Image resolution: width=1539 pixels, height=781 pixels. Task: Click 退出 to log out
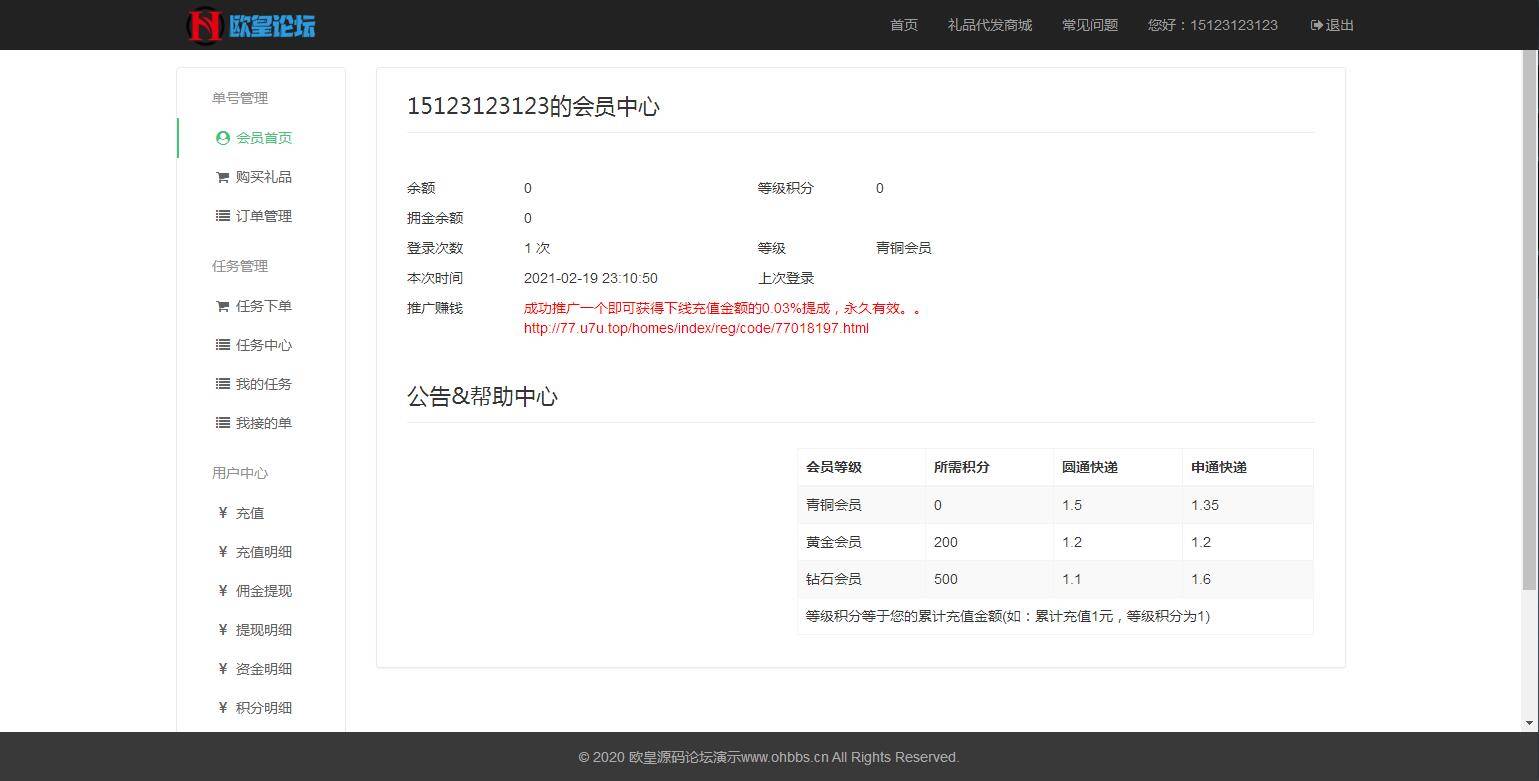click(x=1338, y=25)
